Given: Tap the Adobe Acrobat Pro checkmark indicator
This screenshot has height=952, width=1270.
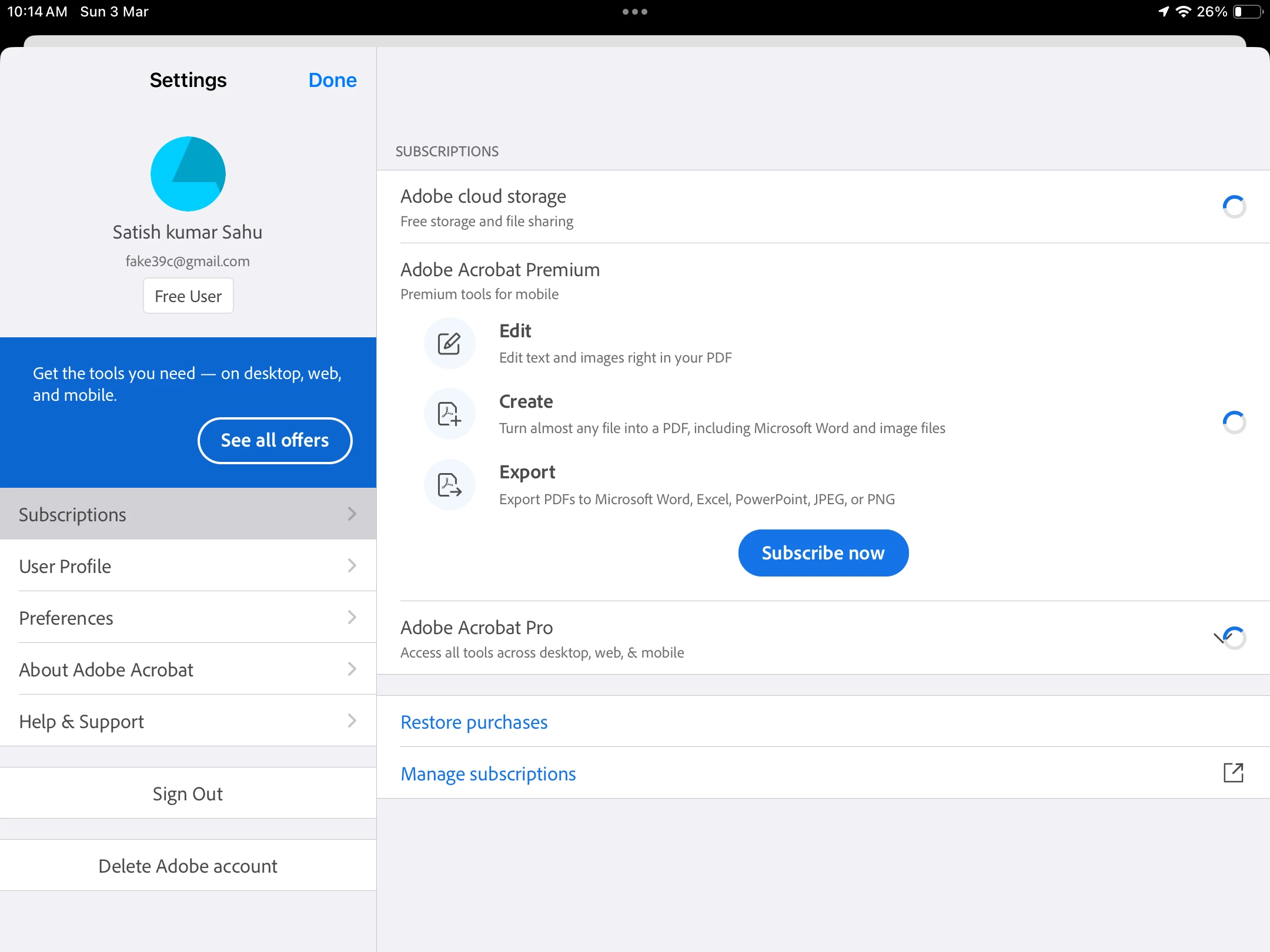Looking at the screenshot, I should pos(1230,638).
